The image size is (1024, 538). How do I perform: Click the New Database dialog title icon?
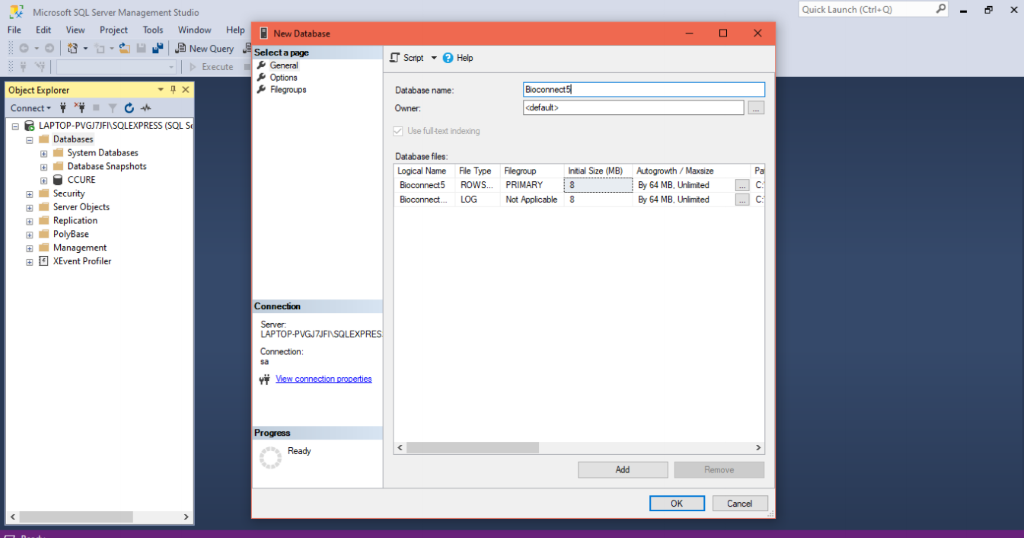(x=264, y=33)
